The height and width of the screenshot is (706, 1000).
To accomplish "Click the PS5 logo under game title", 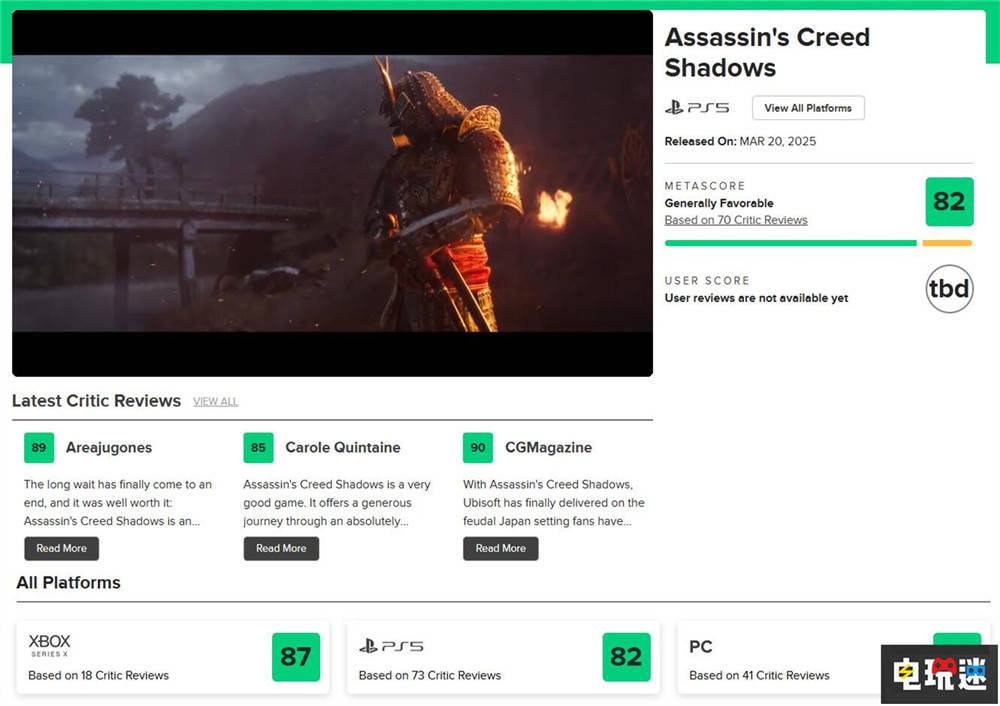I will 696,108.
